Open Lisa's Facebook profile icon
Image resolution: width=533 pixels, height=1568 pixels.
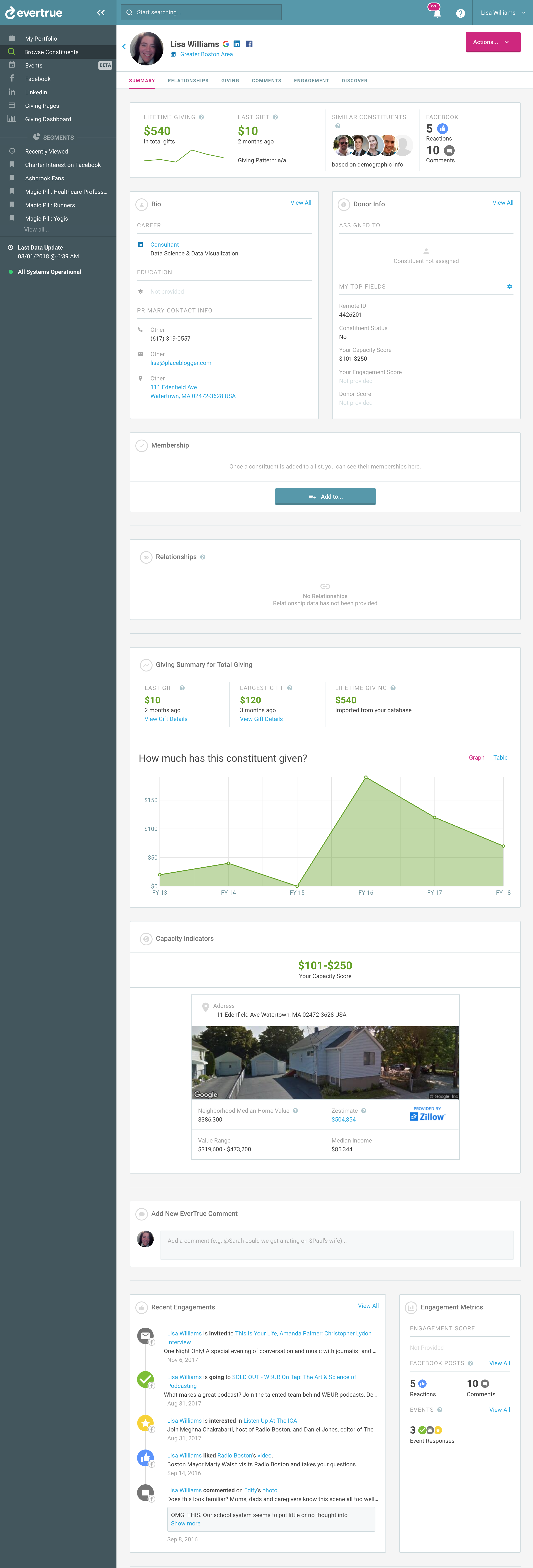(x=249, y=44)
